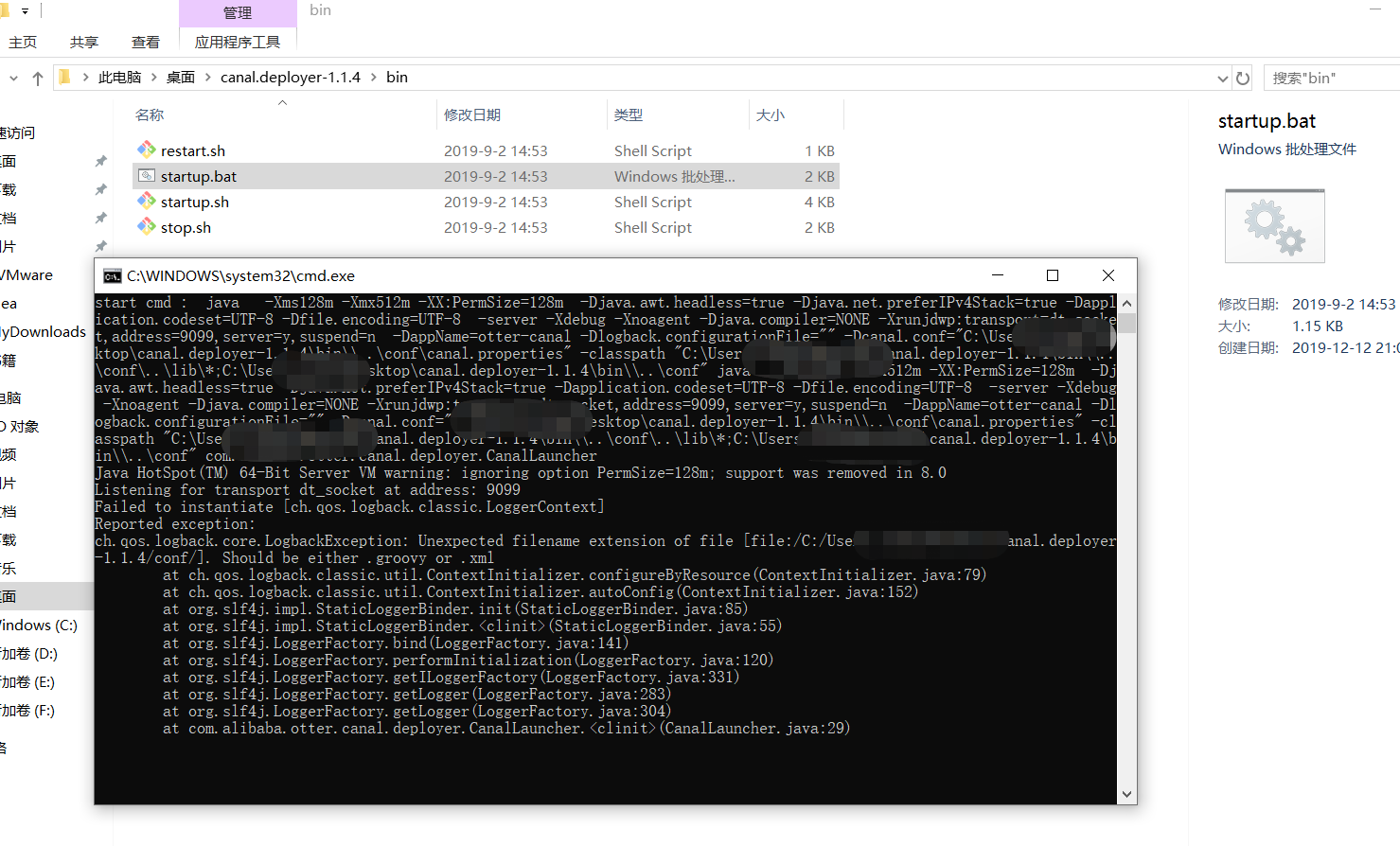Open the 共享 ribbon tab
The image size is (1400, 846).
[84, 42]
